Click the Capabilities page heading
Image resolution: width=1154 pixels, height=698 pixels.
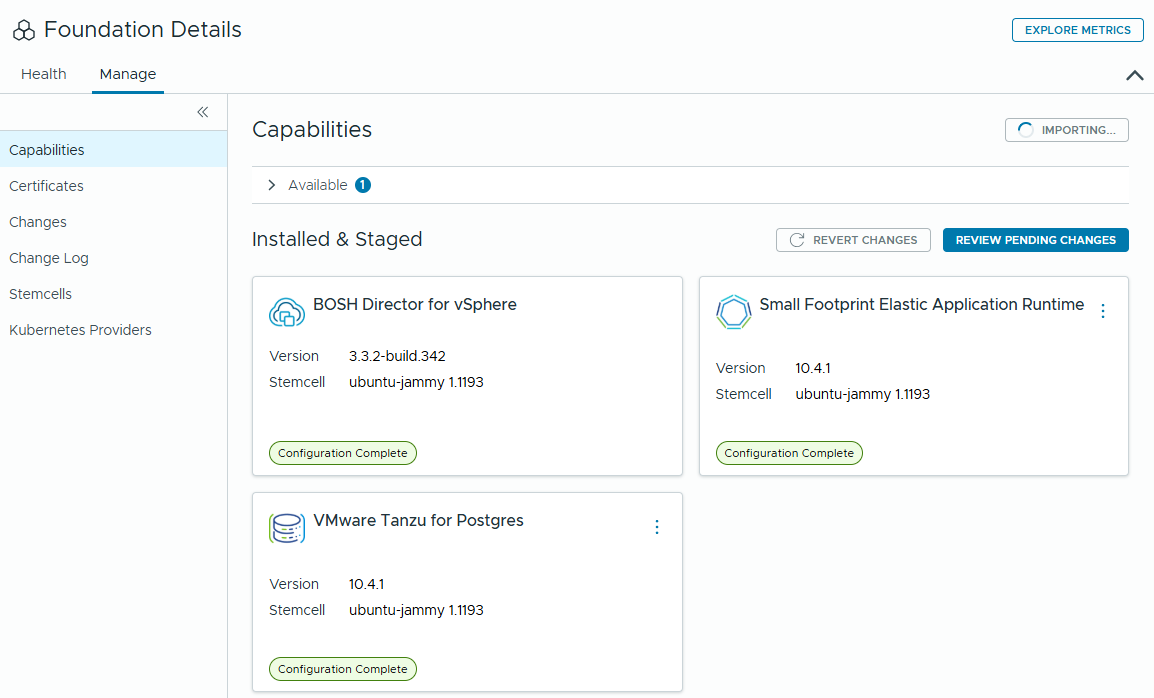click(x=312, y=130)
